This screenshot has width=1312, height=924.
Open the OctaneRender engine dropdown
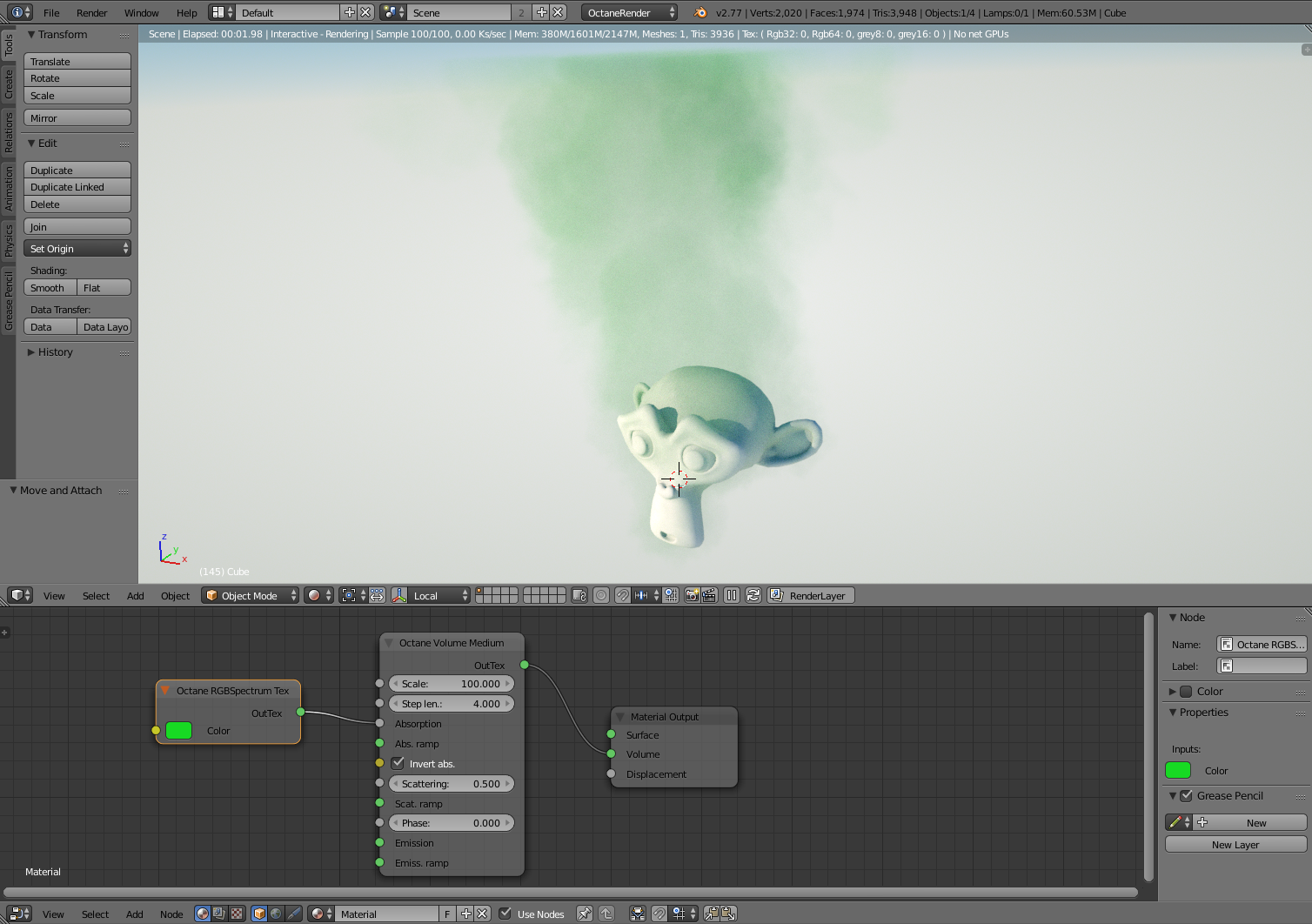(629, 12)
